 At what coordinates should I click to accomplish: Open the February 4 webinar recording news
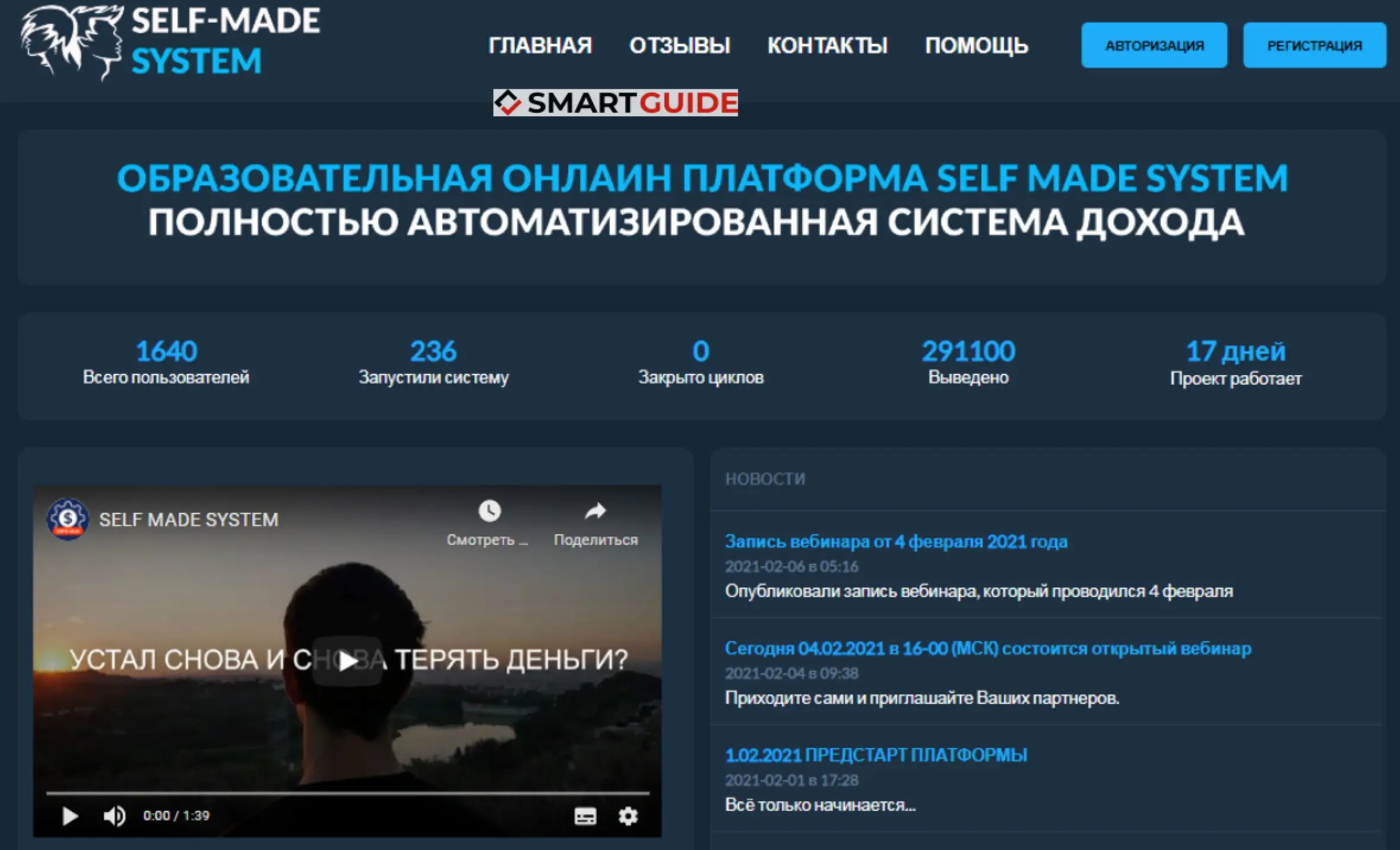pos(895,541)
